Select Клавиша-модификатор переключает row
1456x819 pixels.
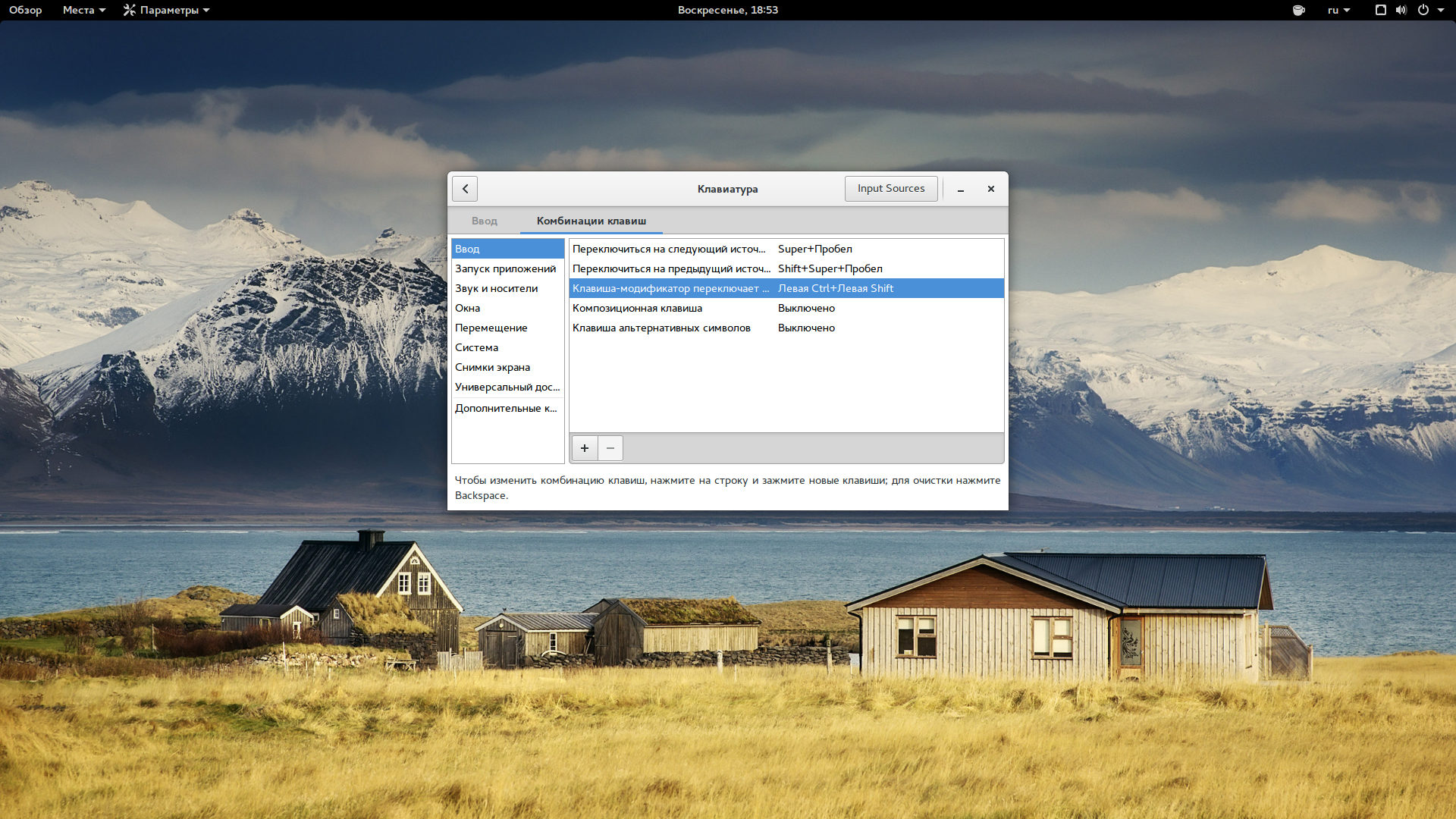click(x=786, y=288)
